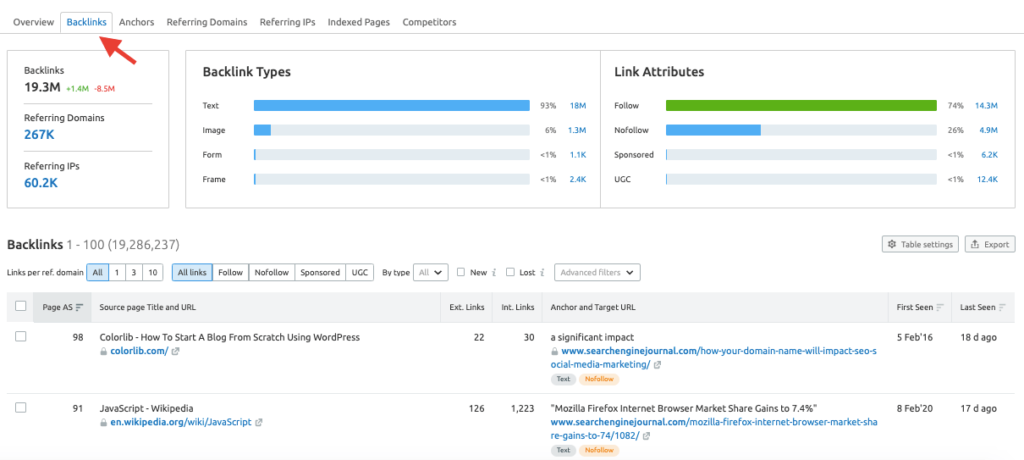
Task: Open Table settings
Action: pyautogui.click(x=921, y=244)
